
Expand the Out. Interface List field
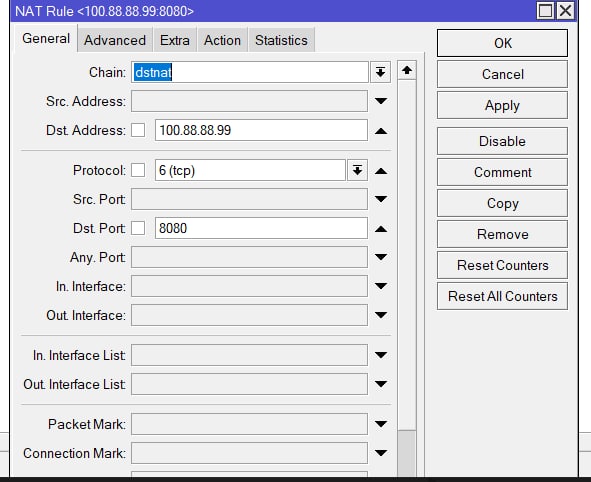[x=381, y=384]
